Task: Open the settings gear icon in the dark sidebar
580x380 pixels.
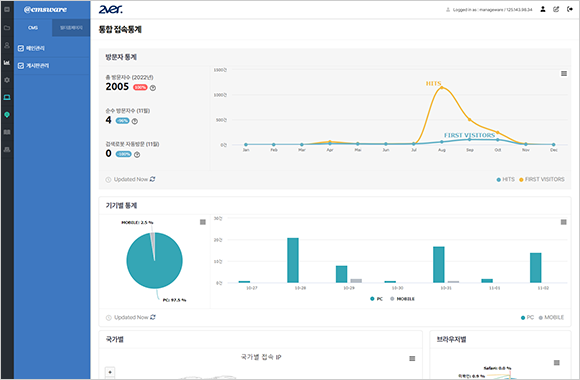Action: 7,80
